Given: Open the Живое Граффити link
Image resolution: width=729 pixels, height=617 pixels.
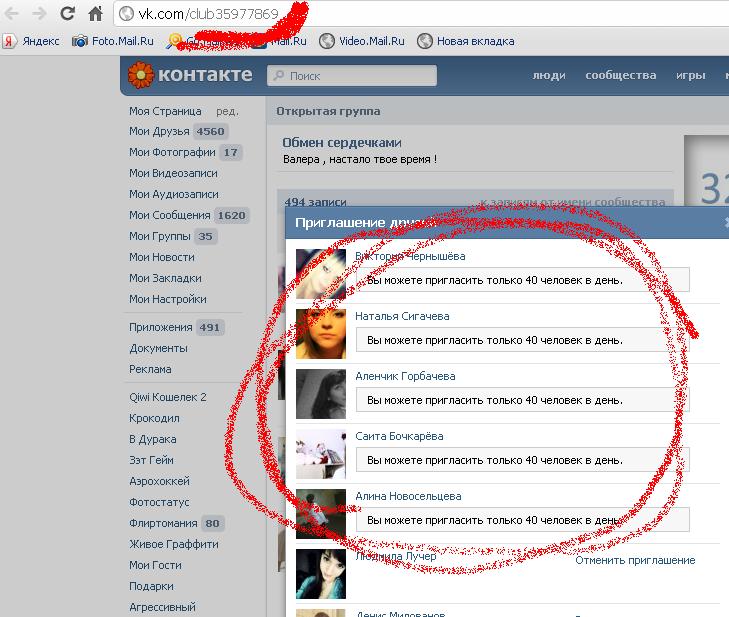Looking at the screenshot, I should click(x=174, y=544).
